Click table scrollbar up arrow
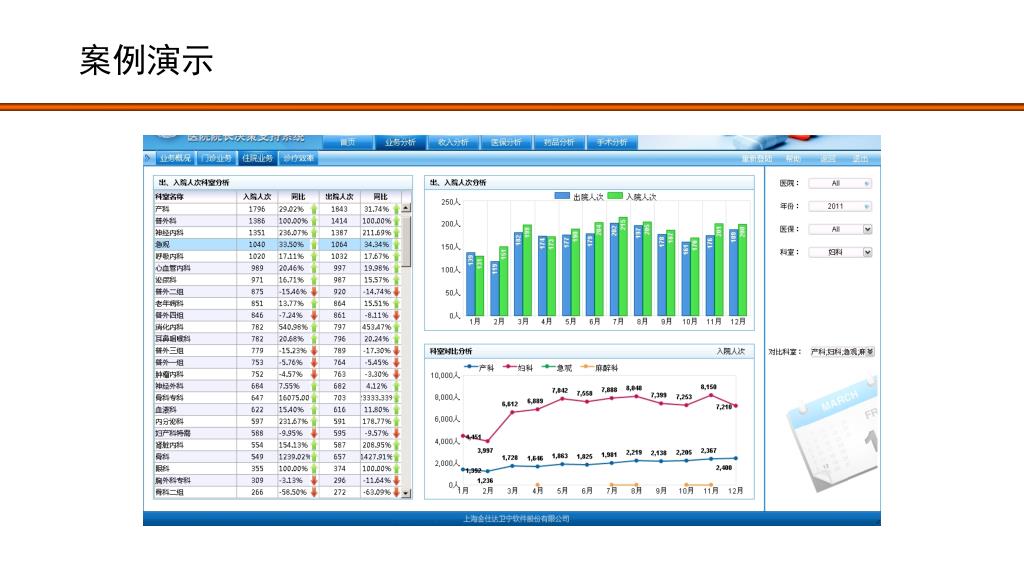1024x576 pixels. point(406,208)
